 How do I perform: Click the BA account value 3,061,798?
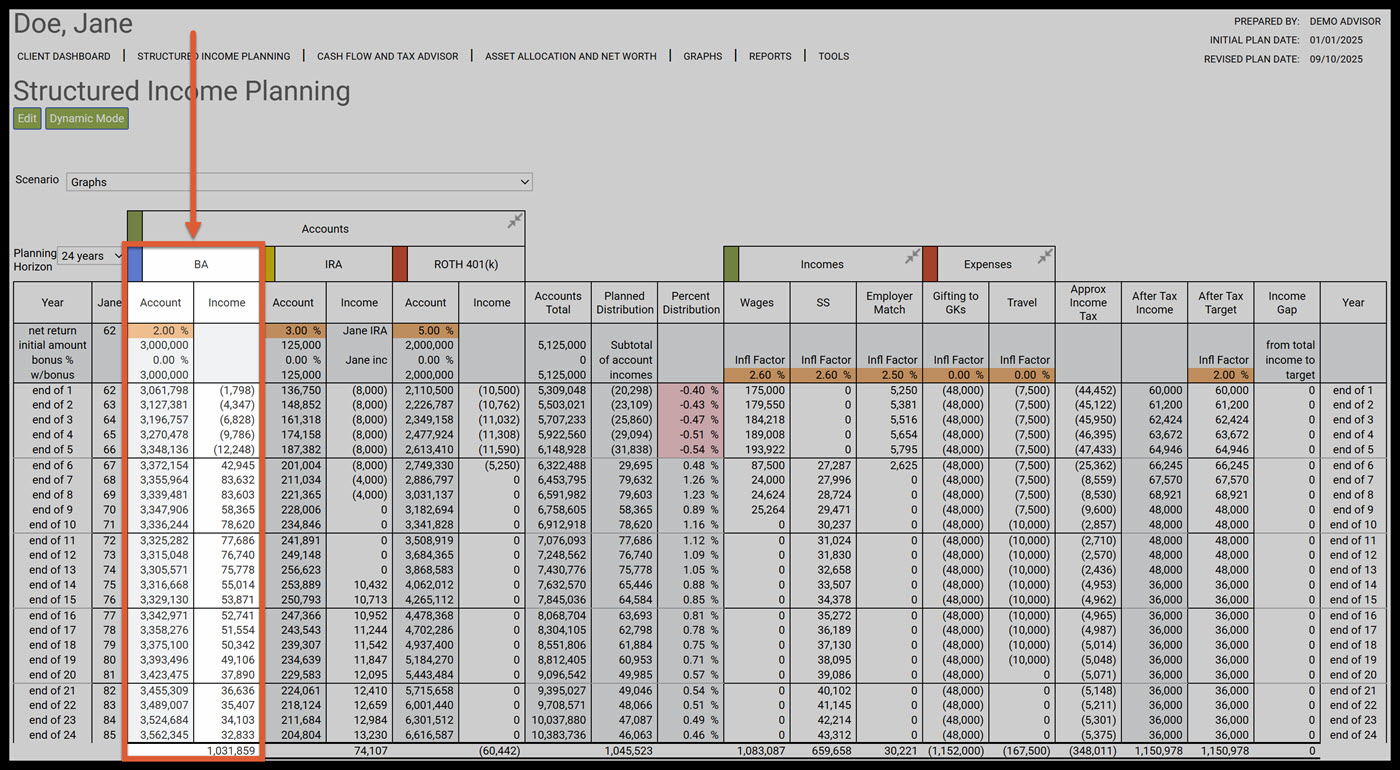pyautogui.click(x=165, y=390)
